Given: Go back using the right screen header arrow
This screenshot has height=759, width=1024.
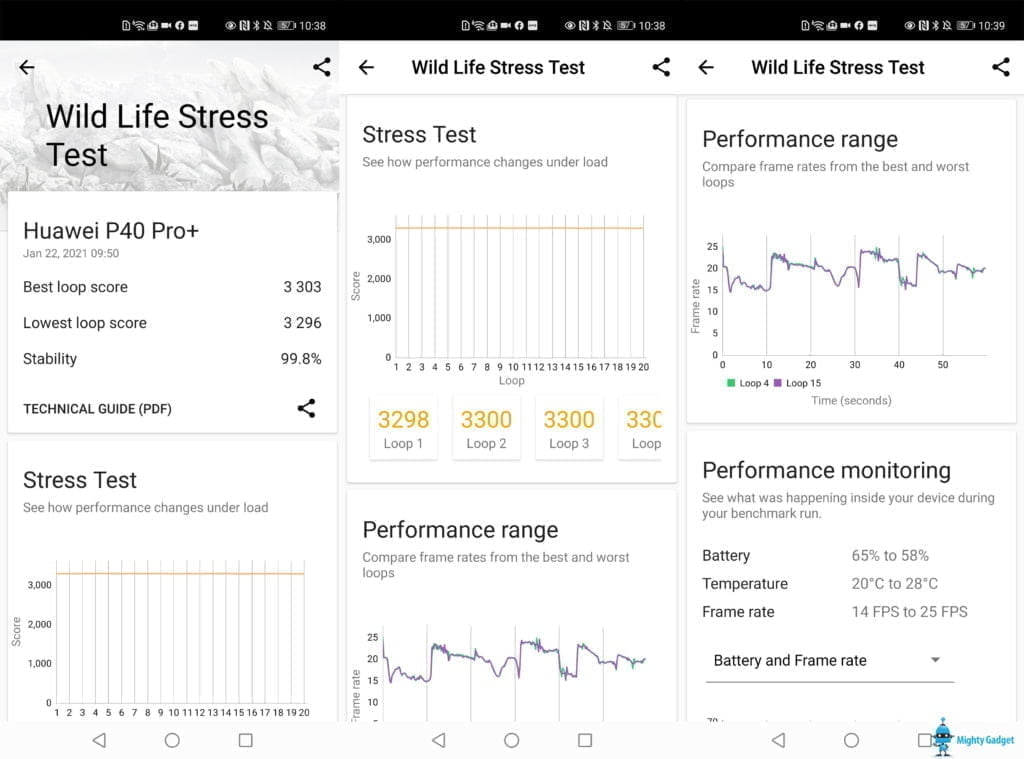Looking at the screenshot, I should (706, 67).
